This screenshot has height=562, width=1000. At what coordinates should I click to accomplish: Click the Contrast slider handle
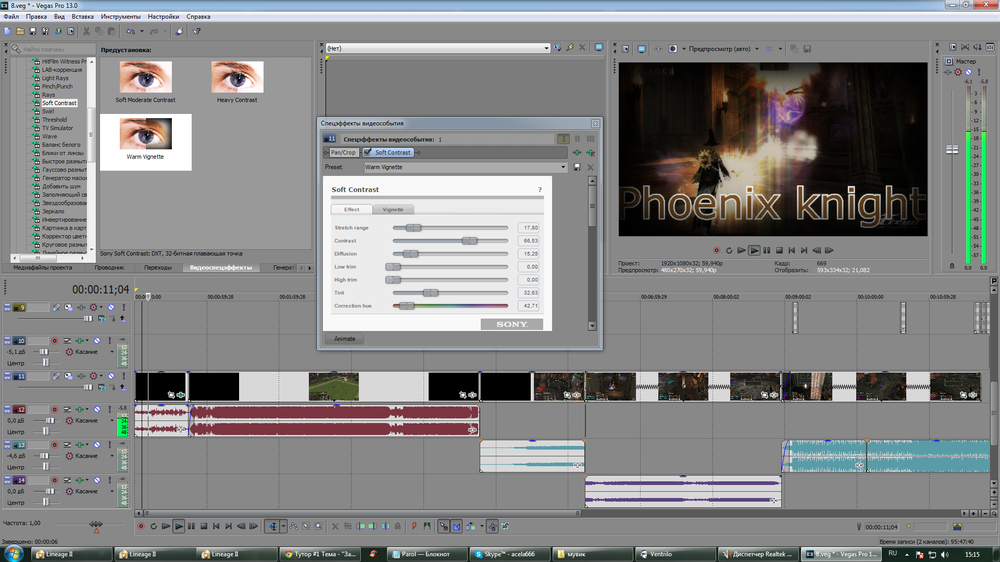[x=469, y=241]
